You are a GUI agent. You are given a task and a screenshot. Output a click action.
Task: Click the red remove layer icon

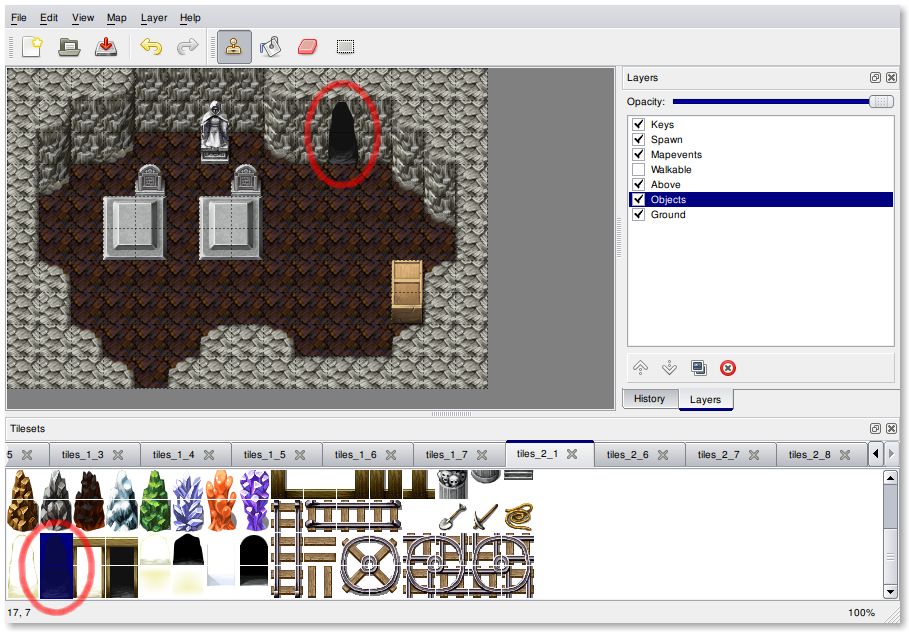(728, 368)
